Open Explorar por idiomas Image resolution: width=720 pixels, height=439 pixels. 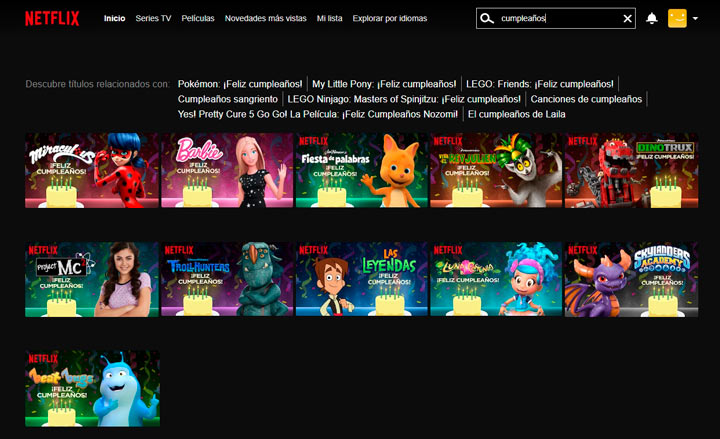pyautogui.click(x=390, y=18)
